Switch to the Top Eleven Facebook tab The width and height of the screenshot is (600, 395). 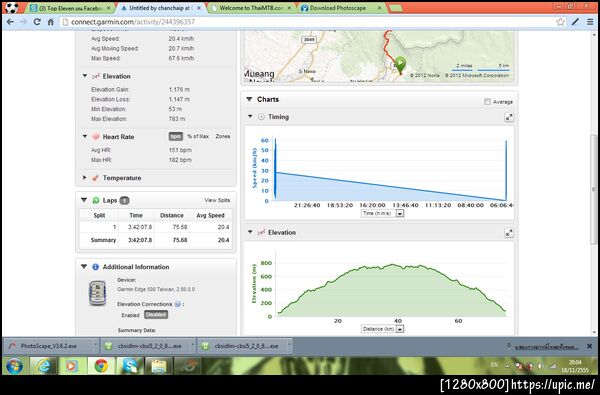click(70, 8)
